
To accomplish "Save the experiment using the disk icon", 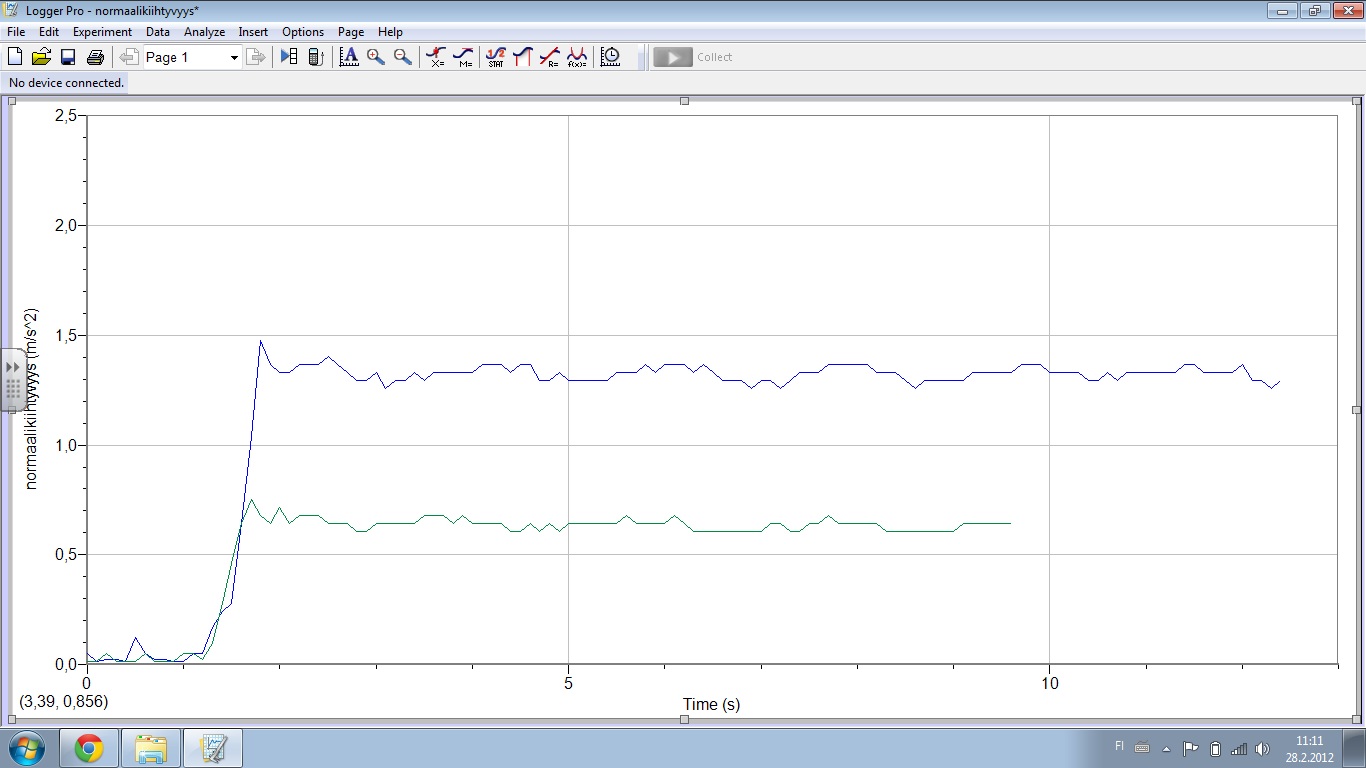I will pyautogui.click(x=68, y=57).
